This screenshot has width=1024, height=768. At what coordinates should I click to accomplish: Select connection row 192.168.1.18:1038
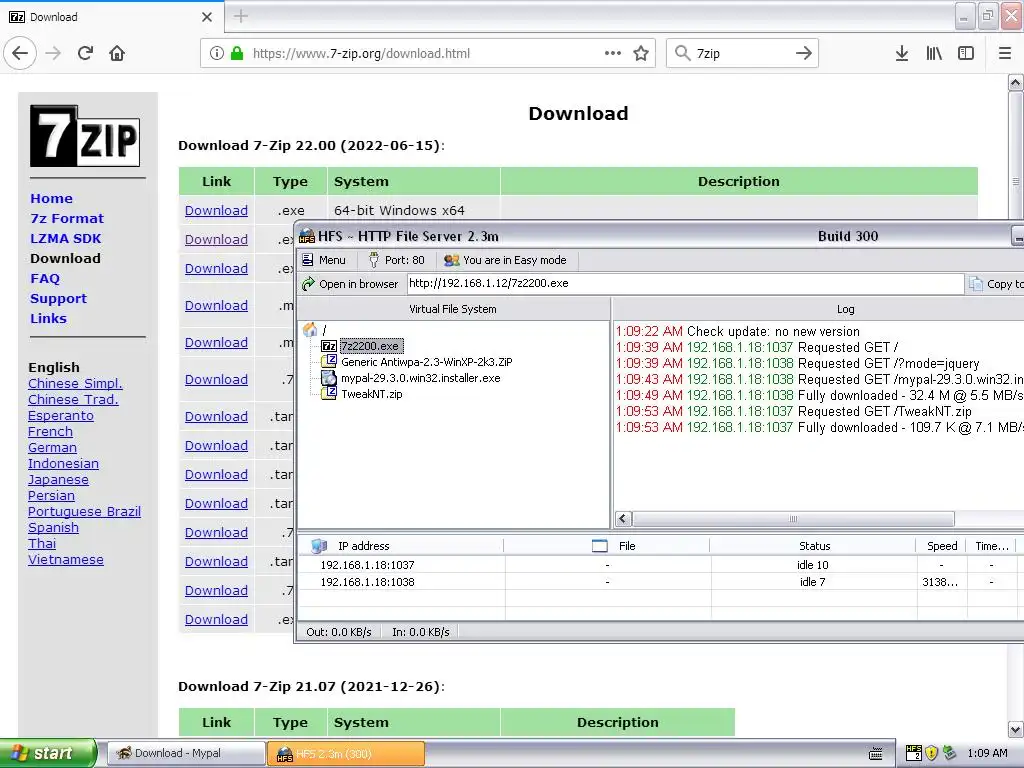[x=660, y=582]
